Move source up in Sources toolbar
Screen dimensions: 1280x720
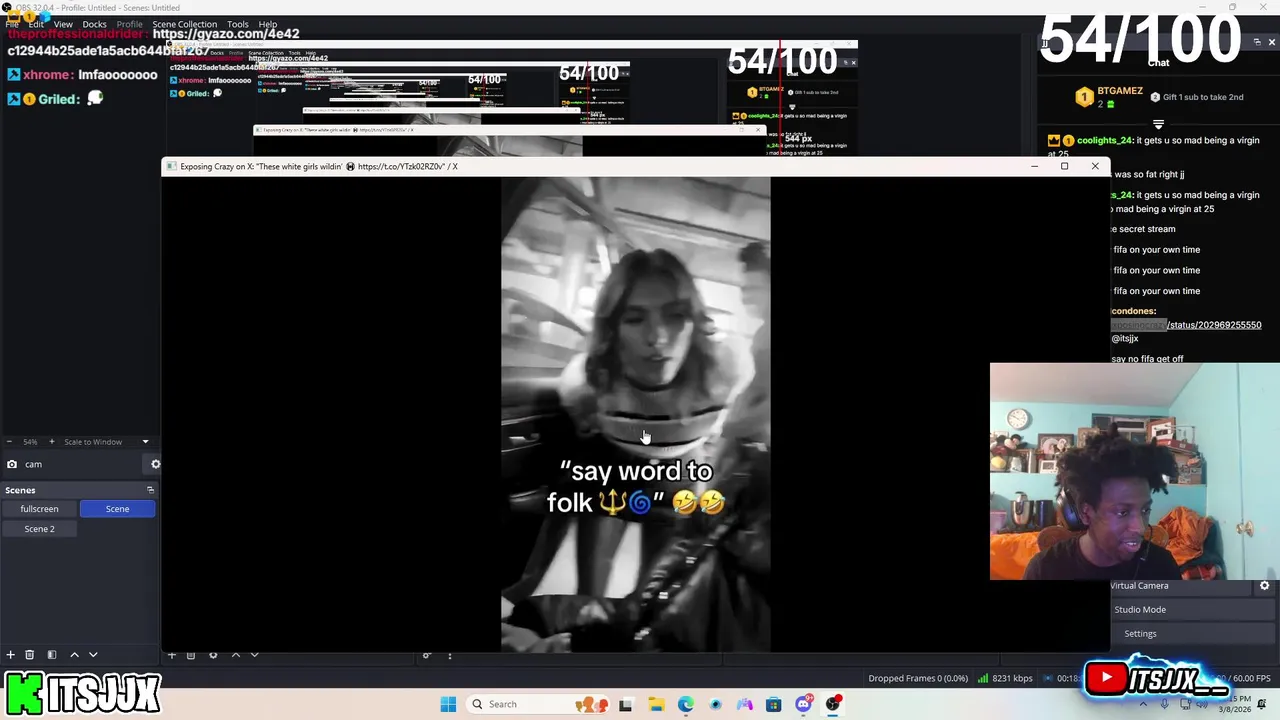click(236, 655)
